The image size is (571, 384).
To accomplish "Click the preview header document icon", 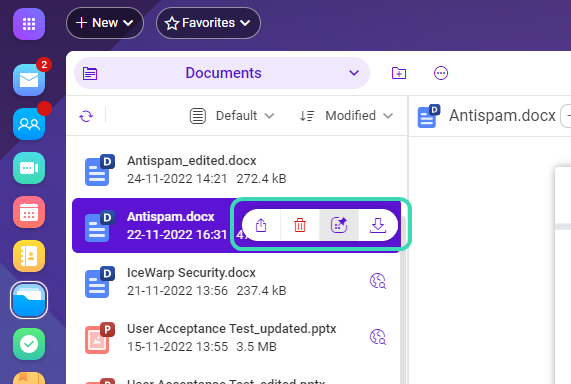I will pyautogui.click(x=429, y=116).
